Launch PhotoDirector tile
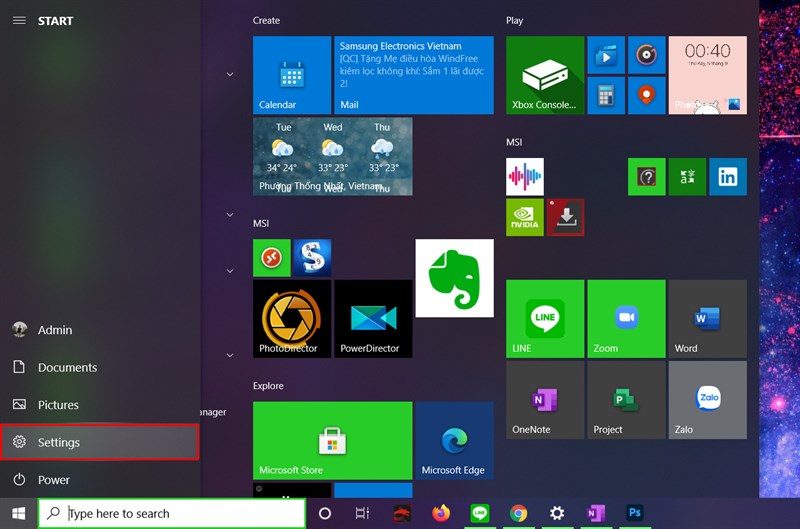800x529 pixels. point(292,319)
